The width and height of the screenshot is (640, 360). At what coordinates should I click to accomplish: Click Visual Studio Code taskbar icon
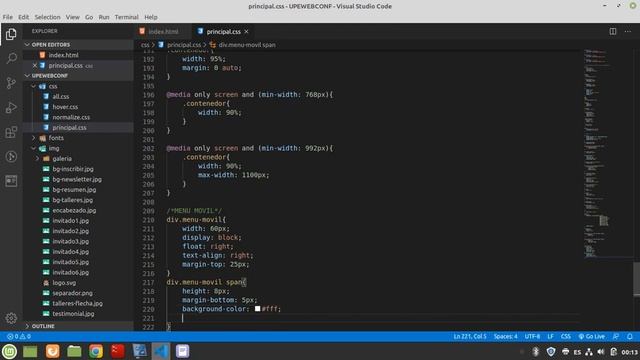coord(161,351)
